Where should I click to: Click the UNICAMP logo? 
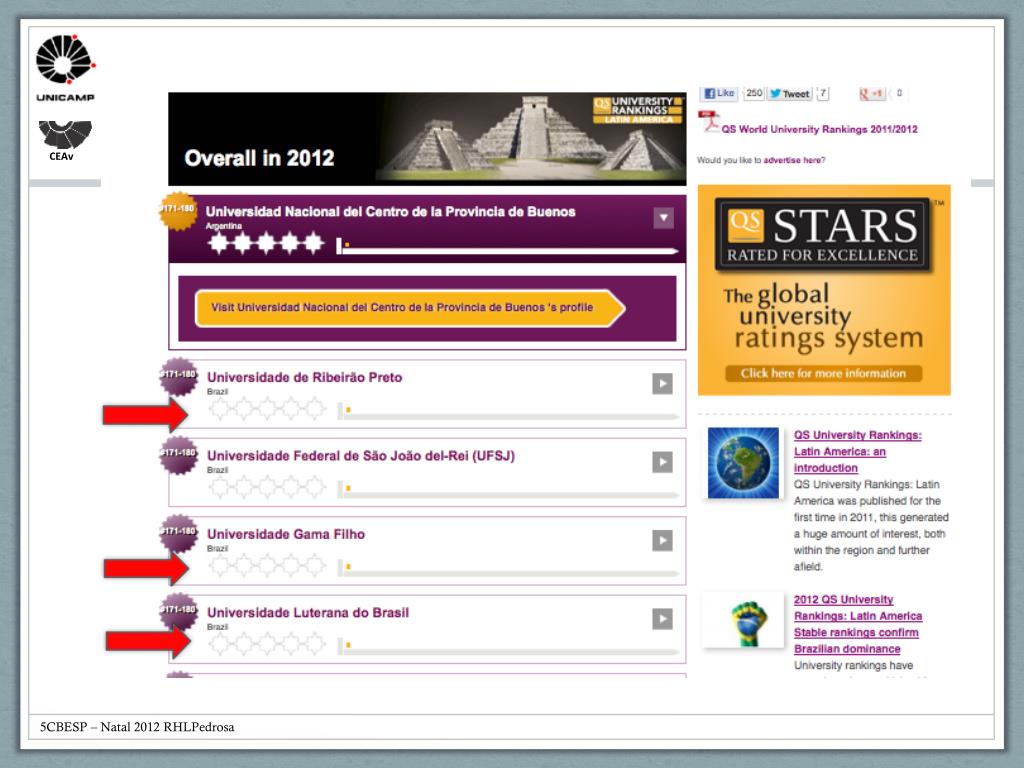65,68
